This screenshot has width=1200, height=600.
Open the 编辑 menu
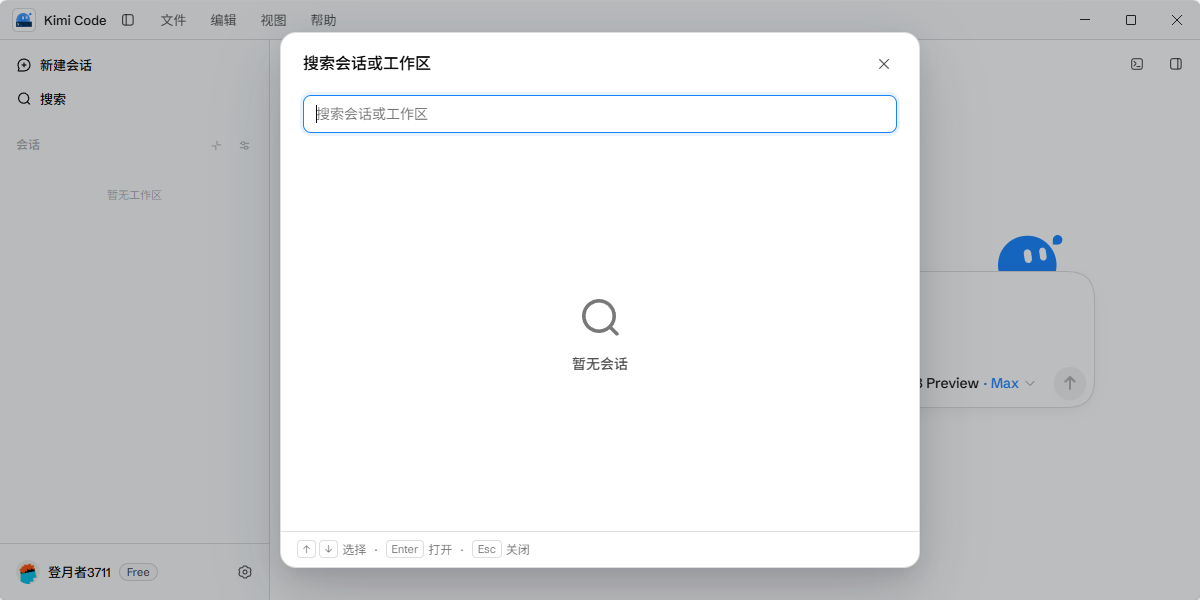[x=224, y=20]
